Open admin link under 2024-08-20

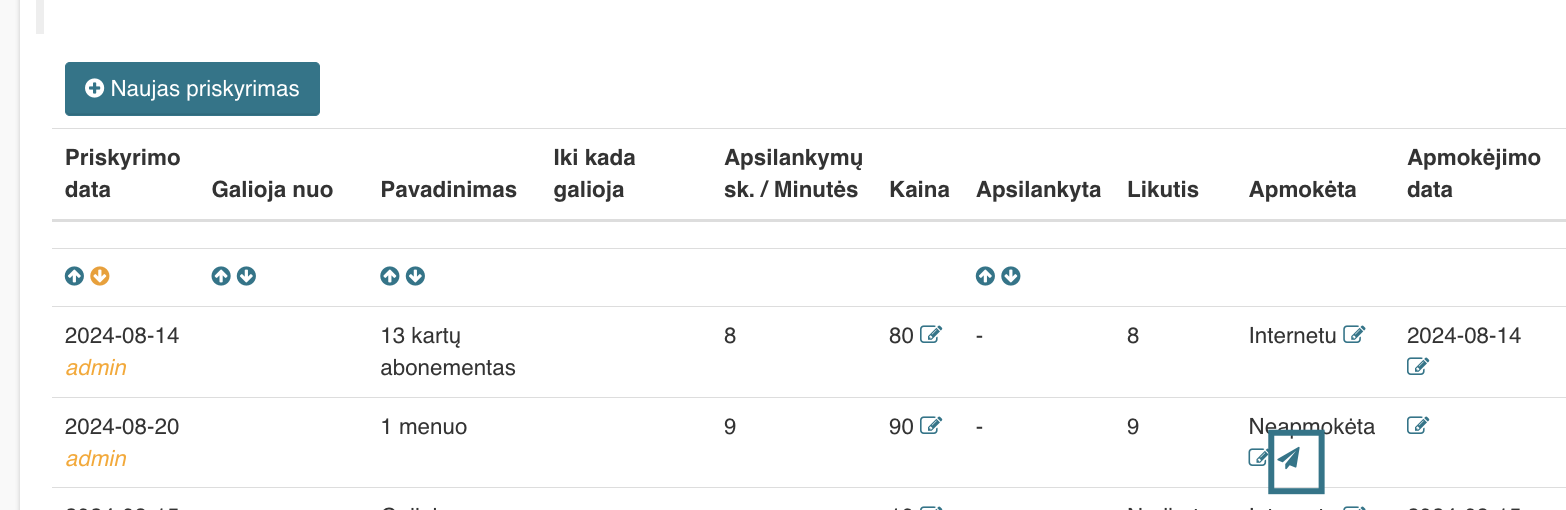(x=96, y=458)
